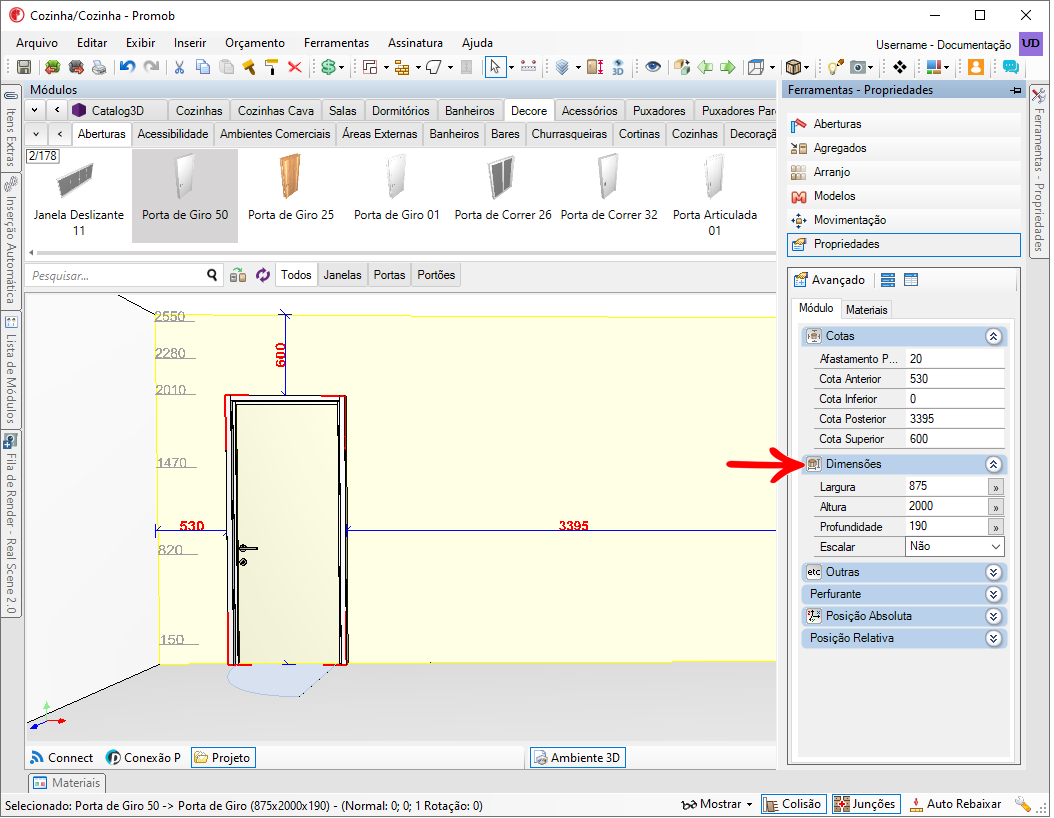
Task: Click the eye visibility icon
Action: click(x=653, y=67)
